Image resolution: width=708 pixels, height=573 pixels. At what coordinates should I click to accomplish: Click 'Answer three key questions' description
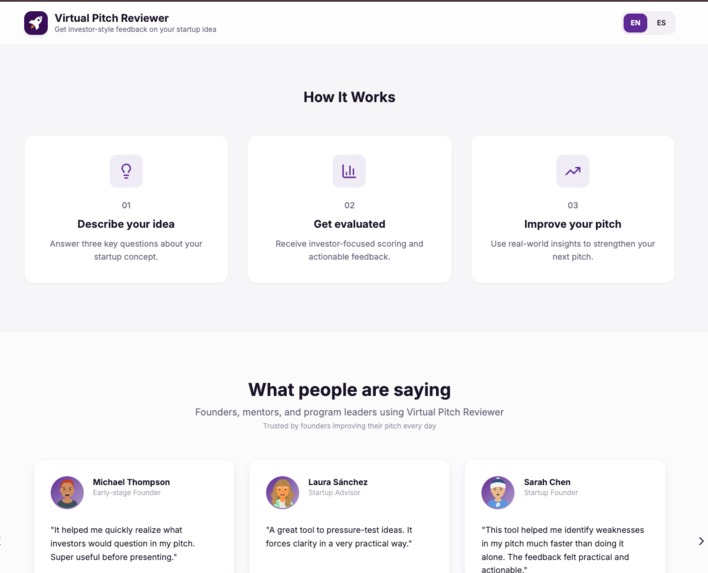click(126, 250)
